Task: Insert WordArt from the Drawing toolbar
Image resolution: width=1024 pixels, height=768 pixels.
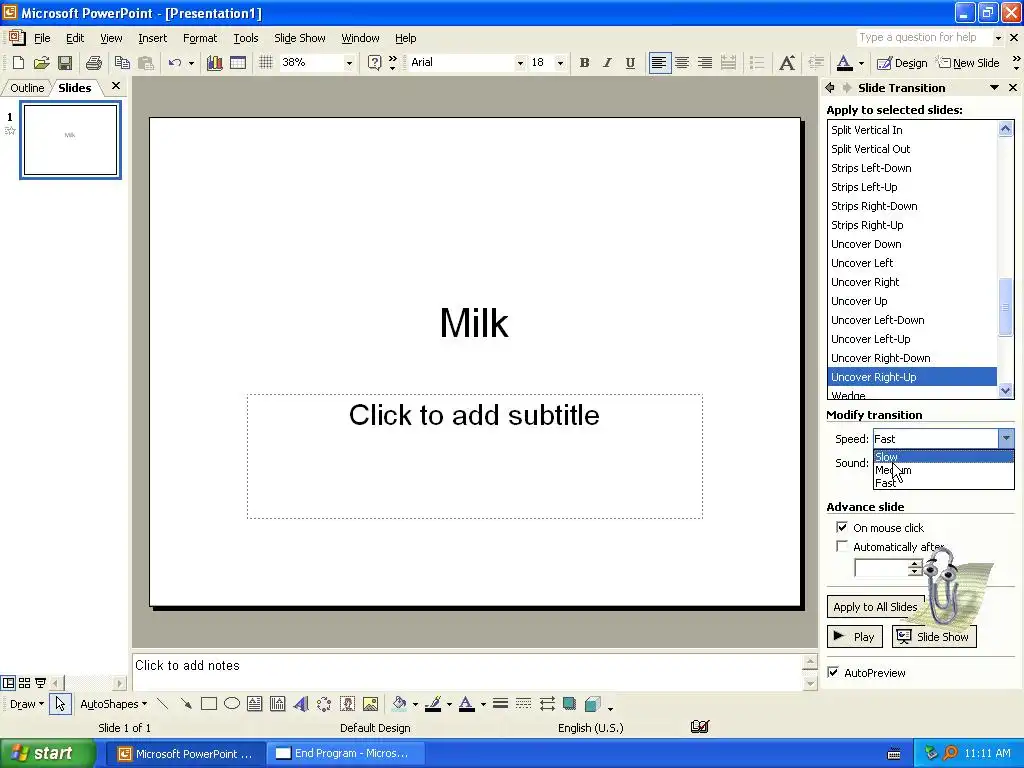Action: [x=300, y=704]
